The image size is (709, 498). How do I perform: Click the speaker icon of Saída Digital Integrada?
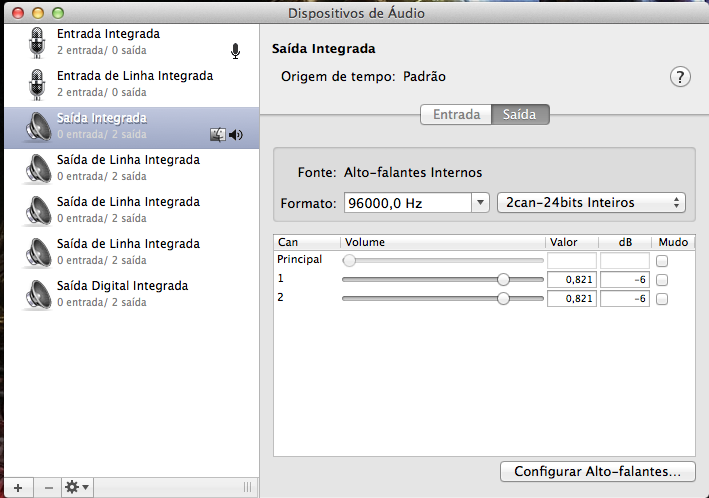[37, 295]
